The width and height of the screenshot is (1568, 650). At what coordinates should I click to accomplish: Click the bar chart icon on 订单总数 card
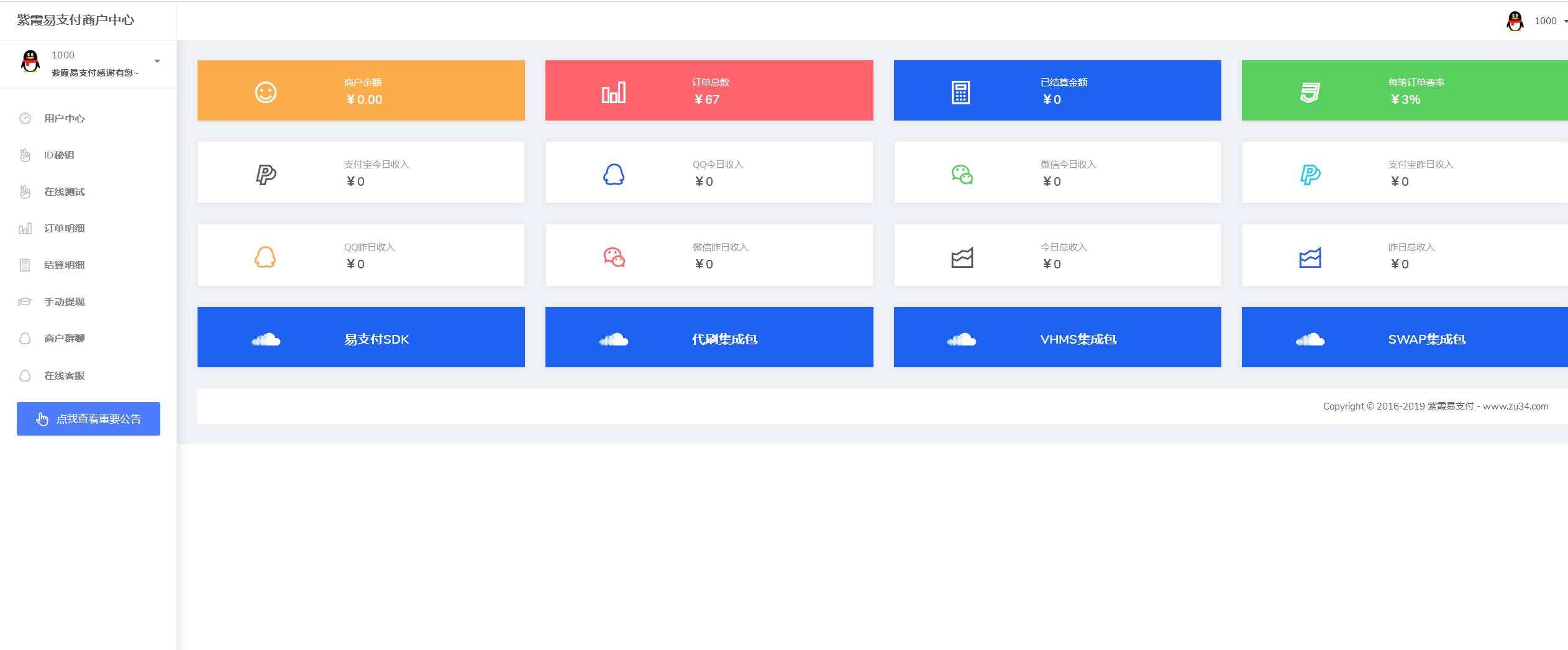(x=613, y=93)
